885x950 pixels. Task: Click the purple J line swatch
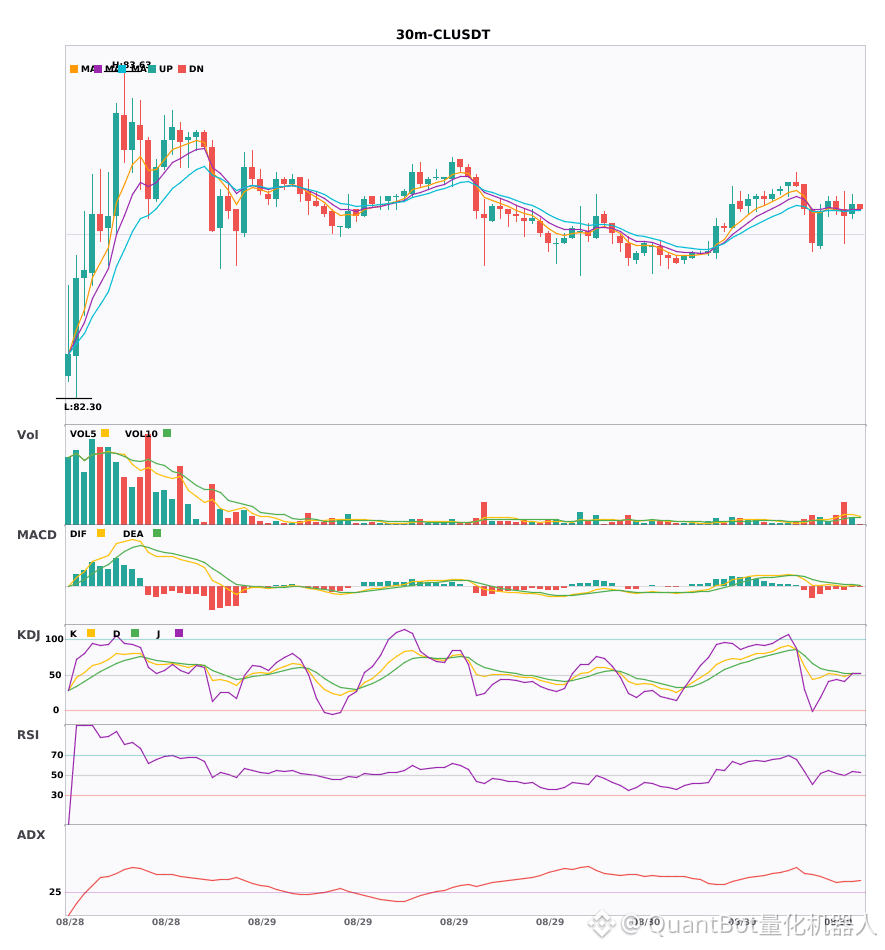point(179,633)
